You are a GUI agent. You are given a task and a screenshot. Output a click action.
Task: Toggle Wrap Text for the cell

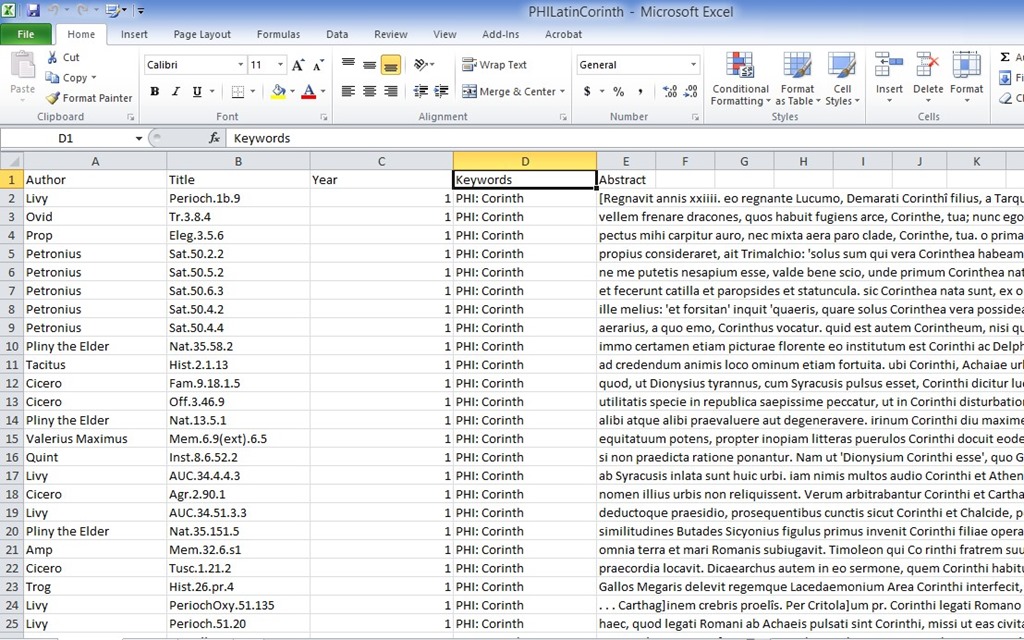pos(494,65)
